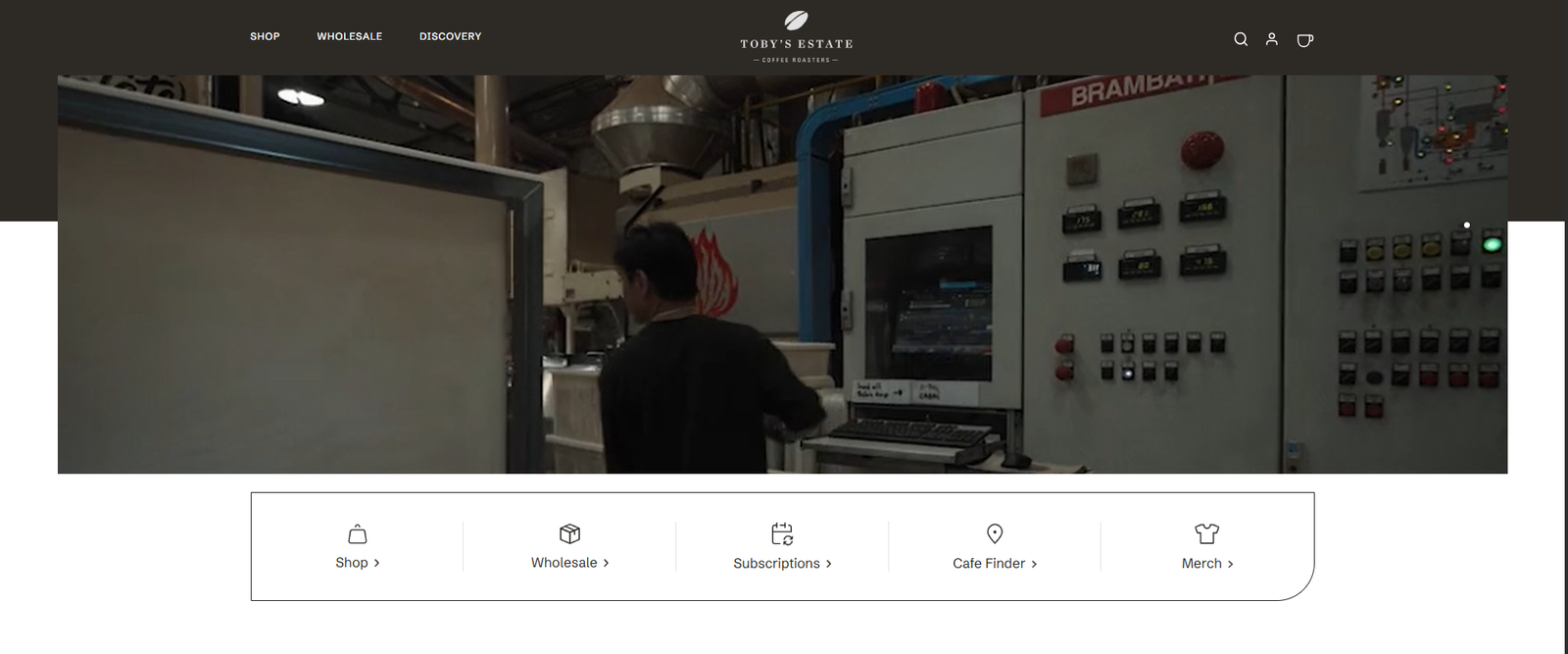Open the Merch text link
The width and height of the screenshot is (1568, 654).
tap(1200, 564)
